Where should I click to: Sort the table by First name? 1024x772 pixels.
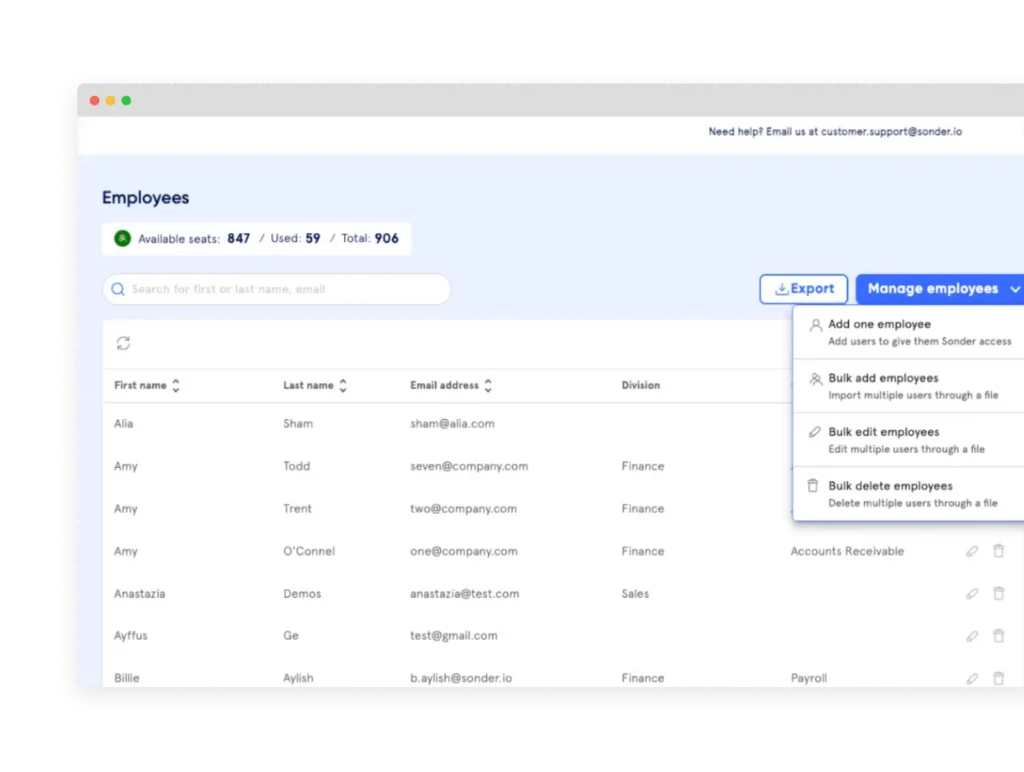(176, 386)
